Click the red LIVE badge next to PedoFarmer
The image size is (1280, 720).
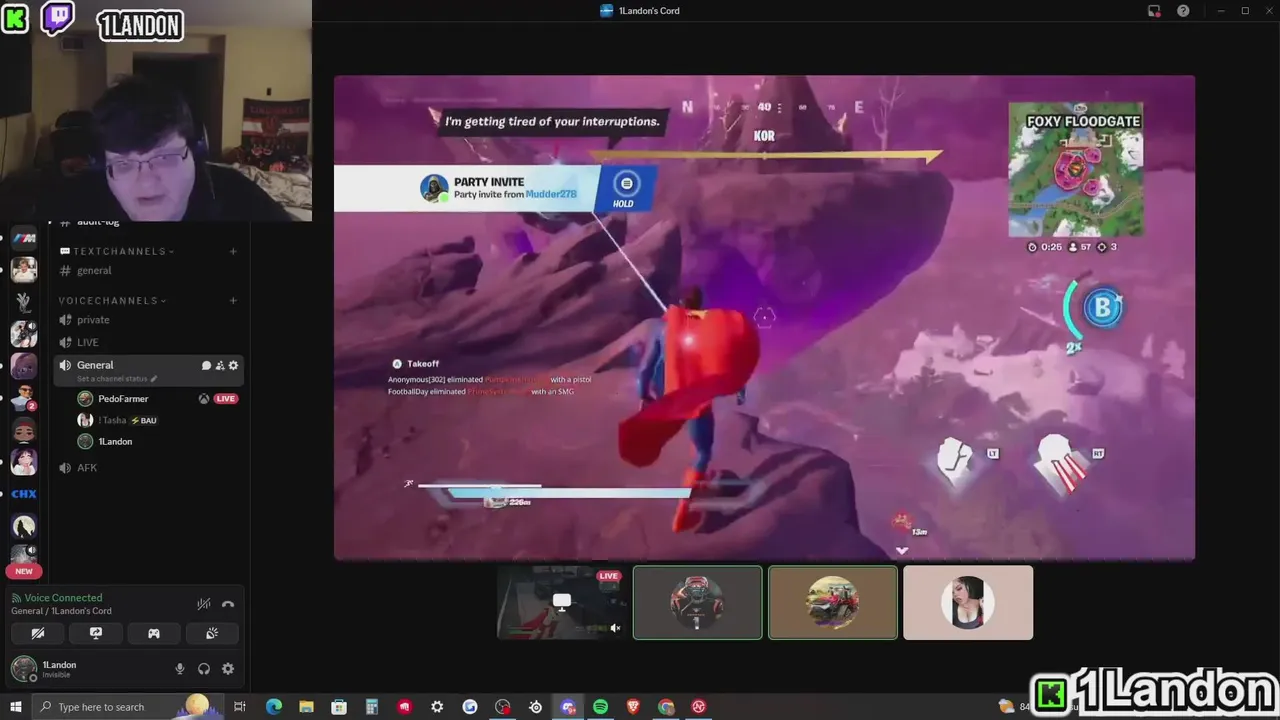pos(226,399)
